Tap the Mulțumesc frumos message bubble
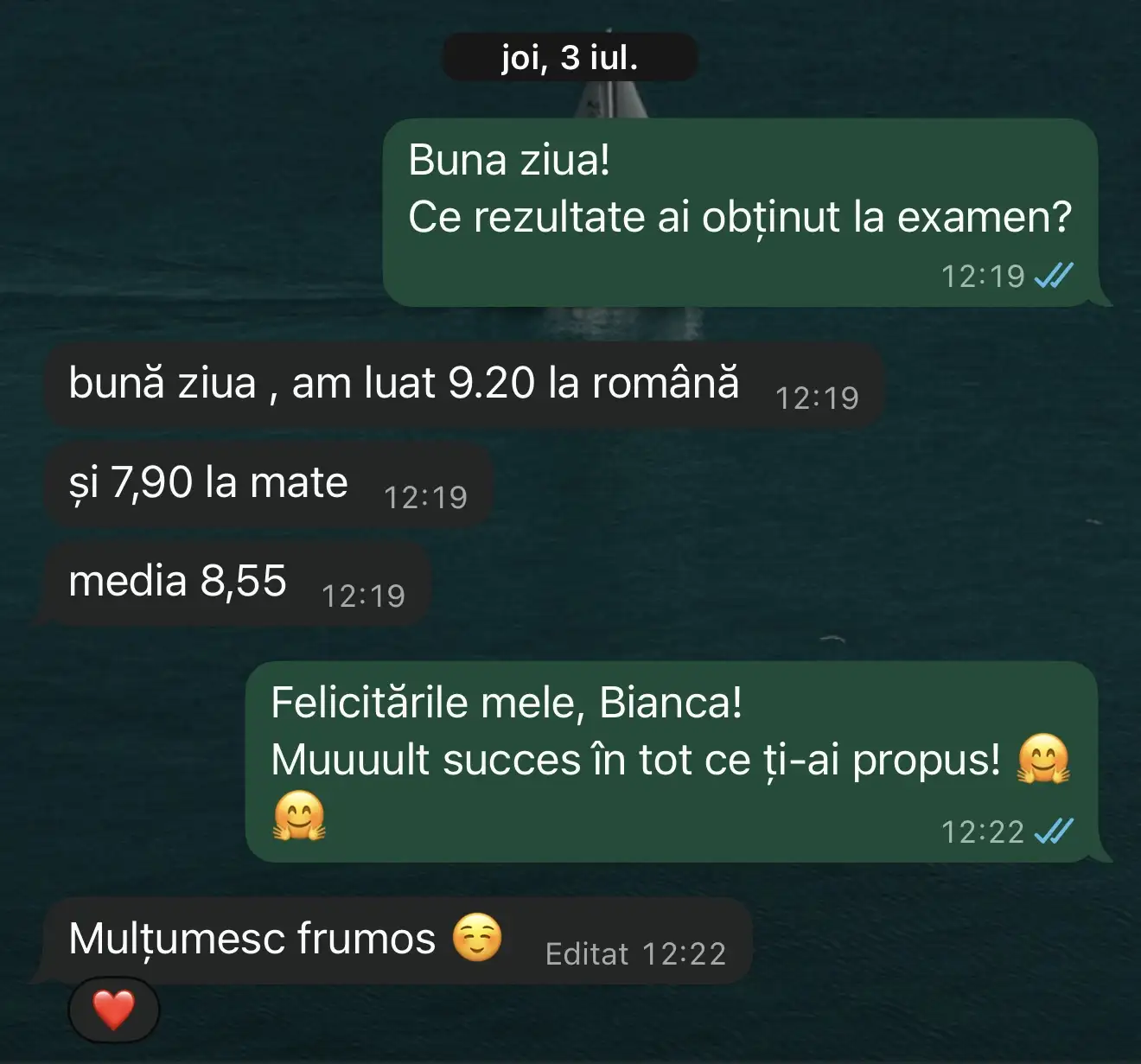Screen dimensions: 1141x1064 click(396, 940)
